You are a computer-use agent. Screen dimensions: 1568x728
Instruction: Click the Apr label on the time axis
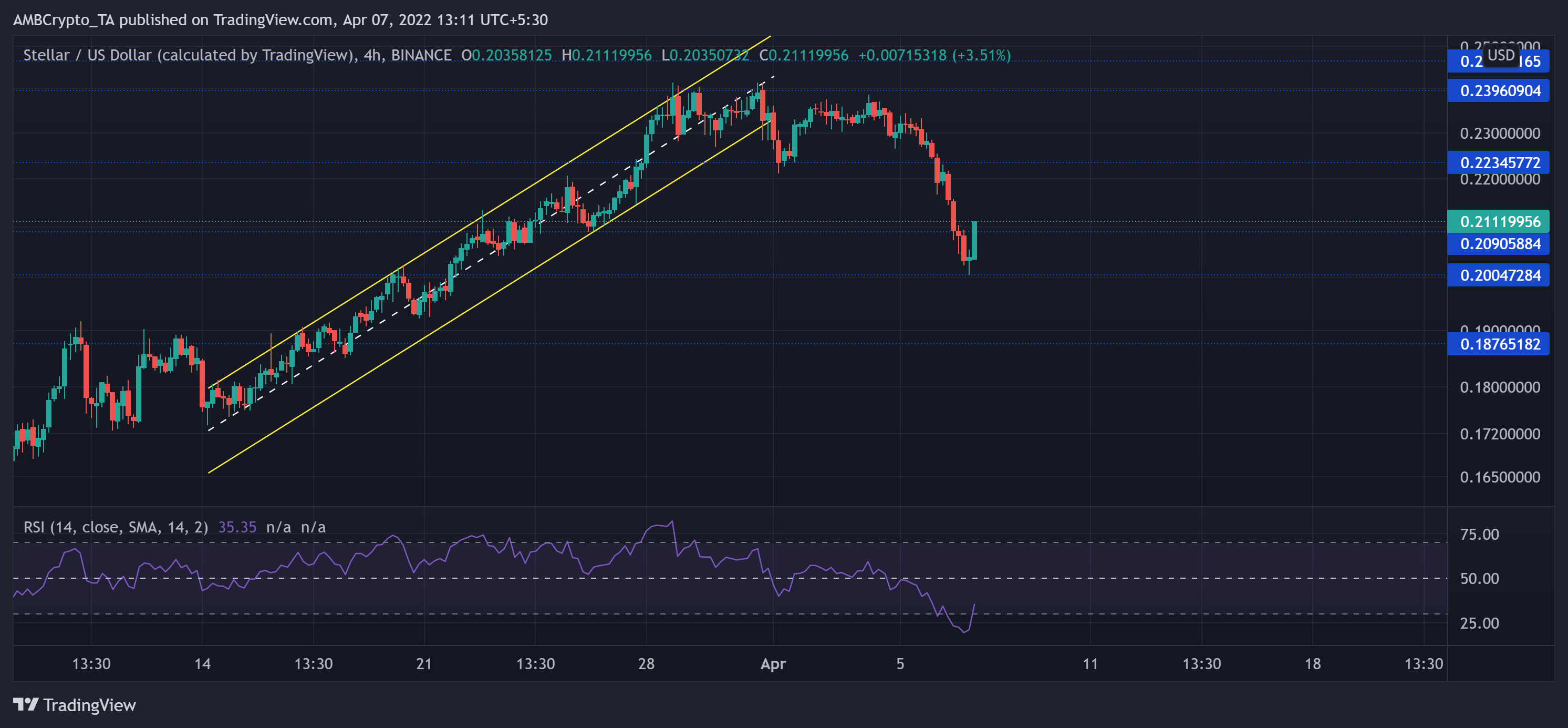tap(774, 664)
